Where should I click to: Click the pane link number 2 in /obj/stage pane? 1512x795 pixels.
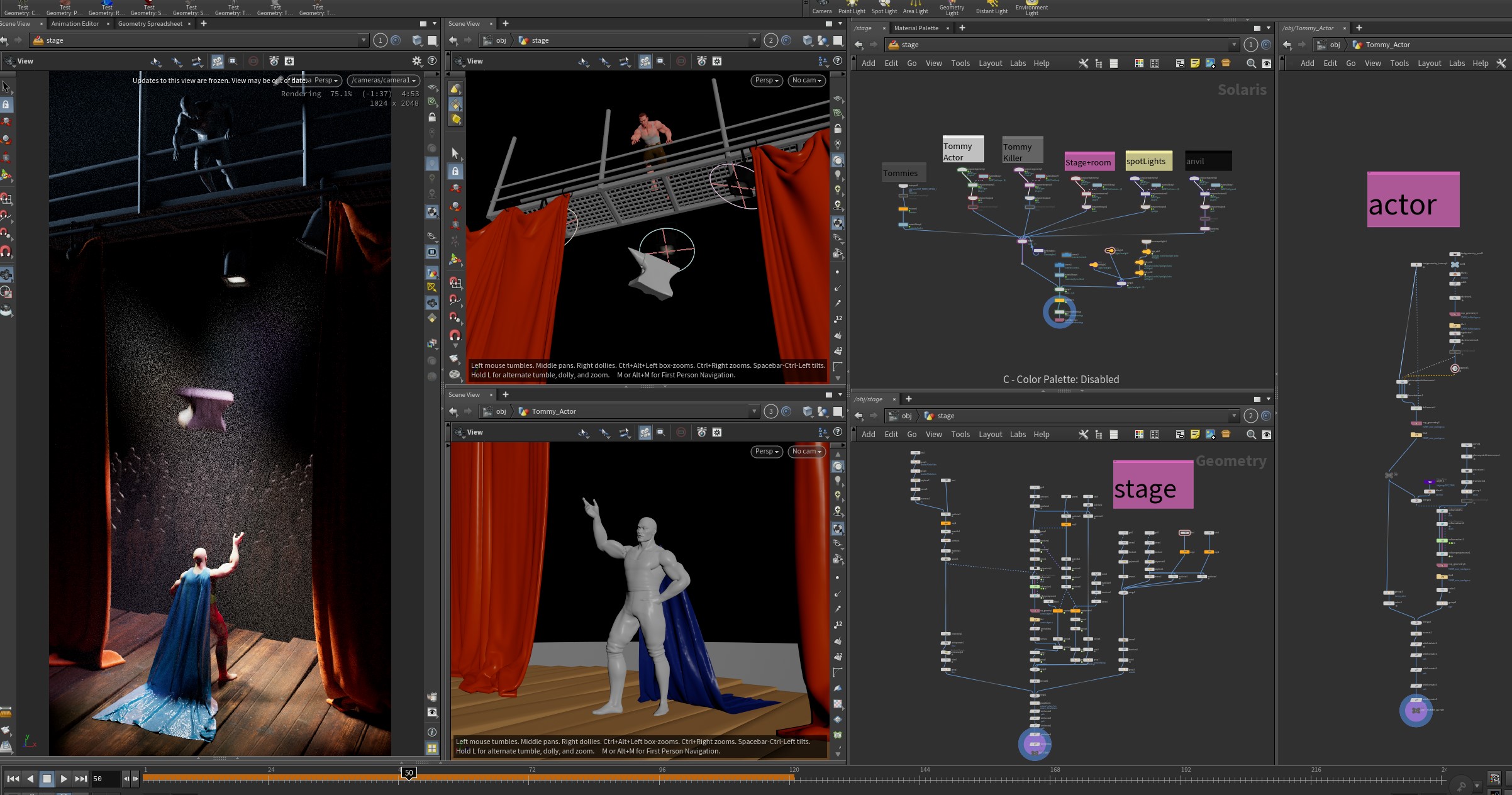coord(1250,416)
